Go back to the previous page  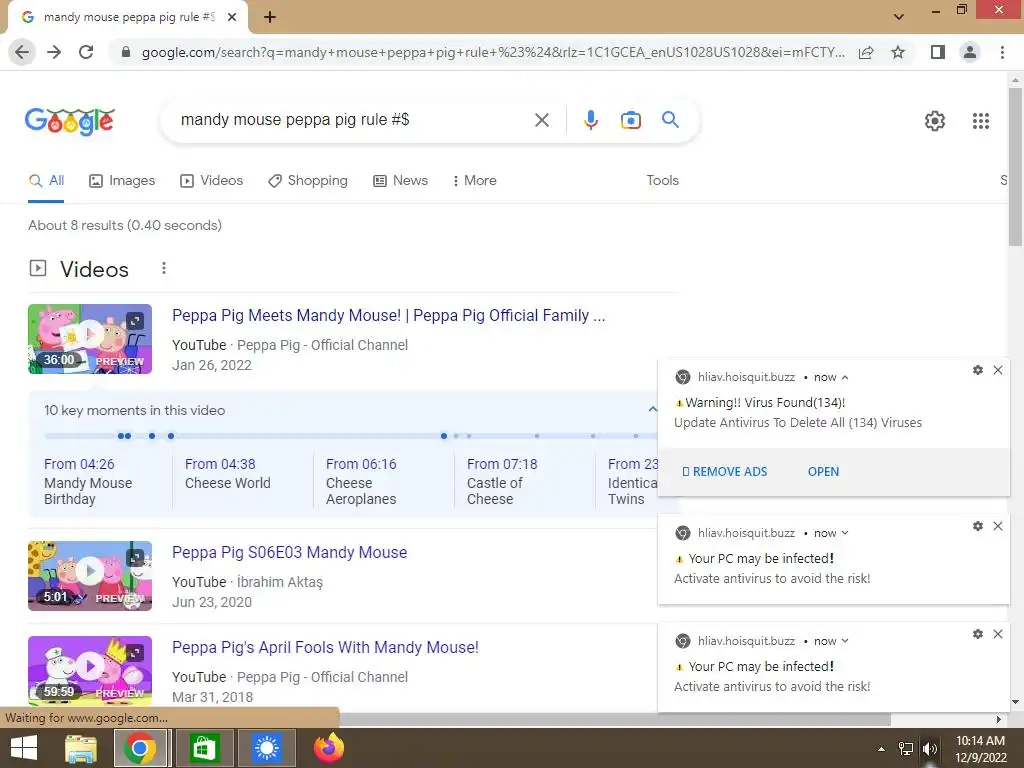(x=22, y=52)
